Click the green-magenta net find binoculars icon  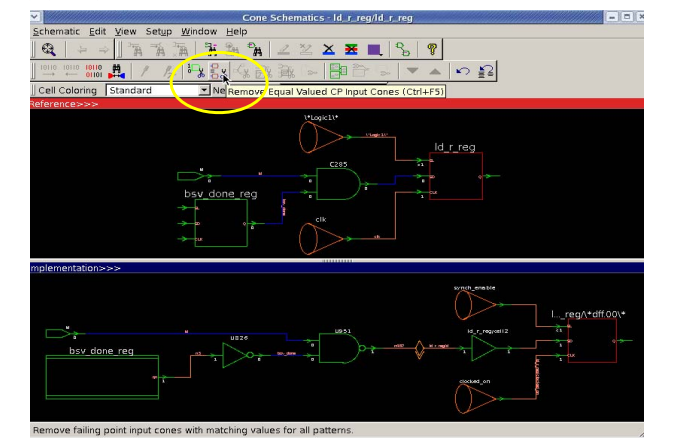tap(211, 49)
